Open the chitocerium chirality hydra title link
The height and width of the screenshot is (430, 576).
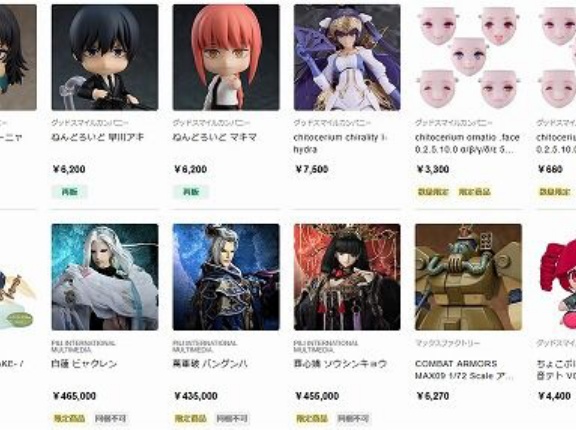click(340, 143)
